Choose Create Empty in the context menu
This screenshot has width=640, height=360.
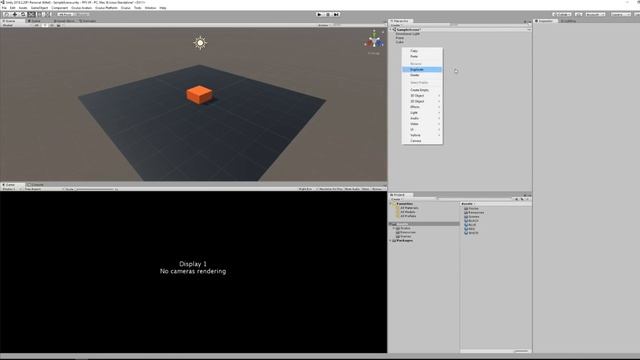(x=422, y=90)
